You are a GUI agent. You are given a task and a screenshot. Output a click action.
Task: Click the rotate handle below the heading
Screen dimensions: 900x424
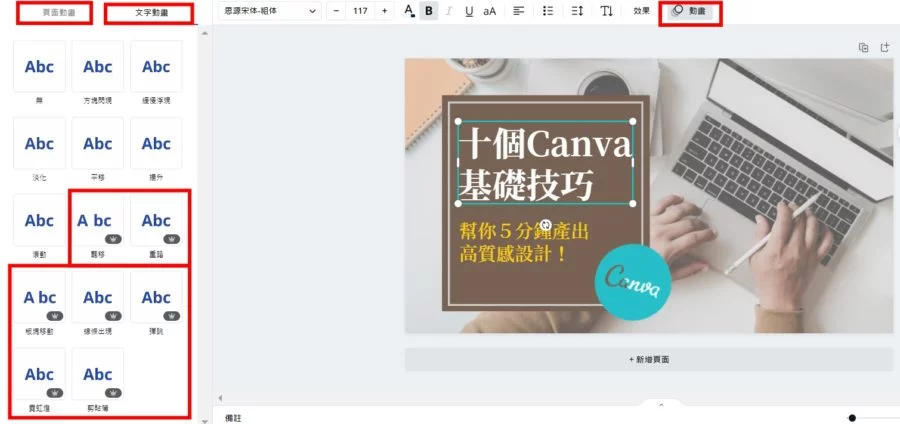[547, 225]
